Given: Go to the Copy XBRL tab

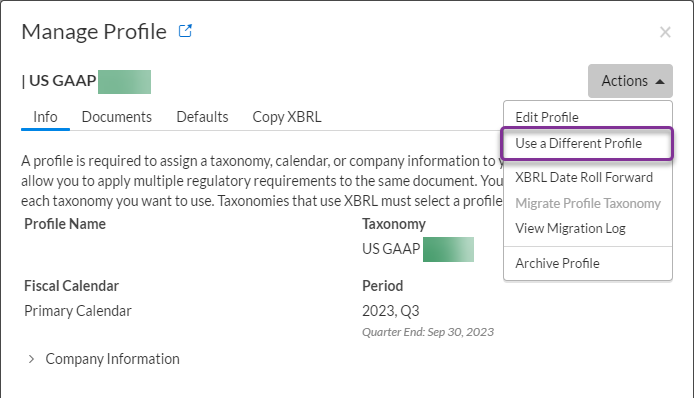Looking at the screenshot, I should tap(287, 117).
